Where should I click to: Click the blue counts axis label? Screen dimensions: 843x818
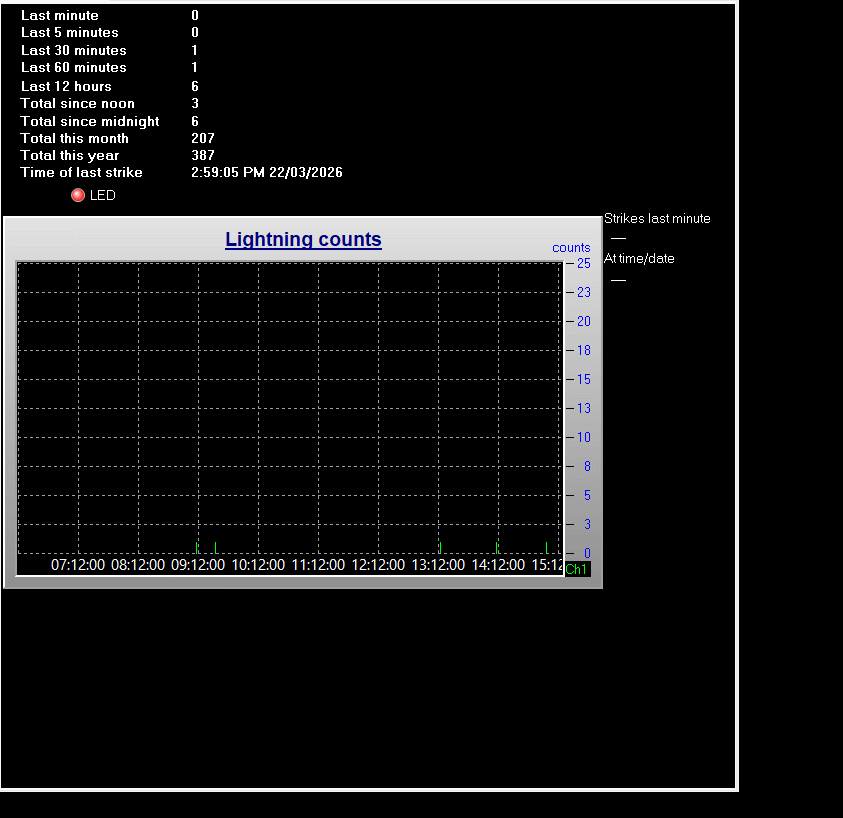[x=571, y=248]
